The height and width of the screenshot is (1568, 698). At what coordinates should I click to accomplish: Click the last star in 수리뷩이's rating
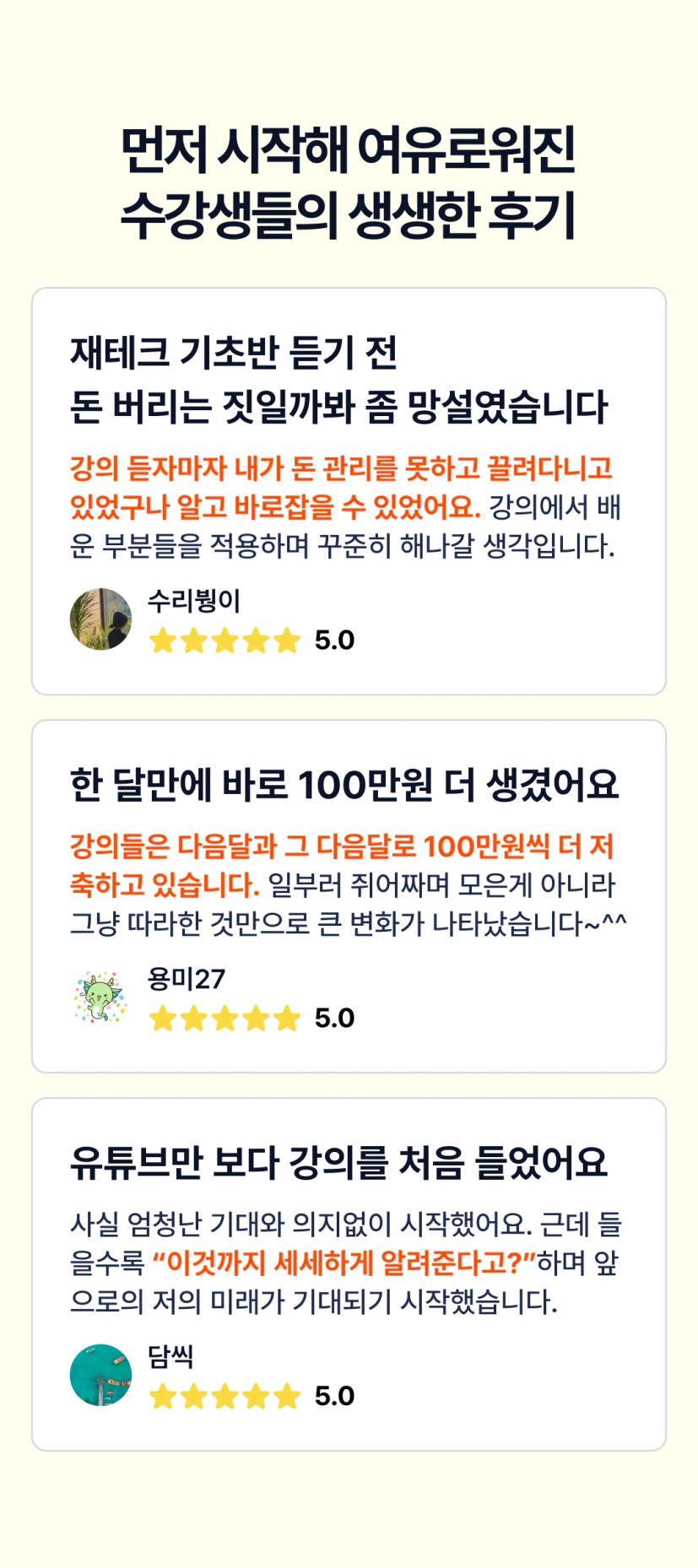click(x=287, y=641)
